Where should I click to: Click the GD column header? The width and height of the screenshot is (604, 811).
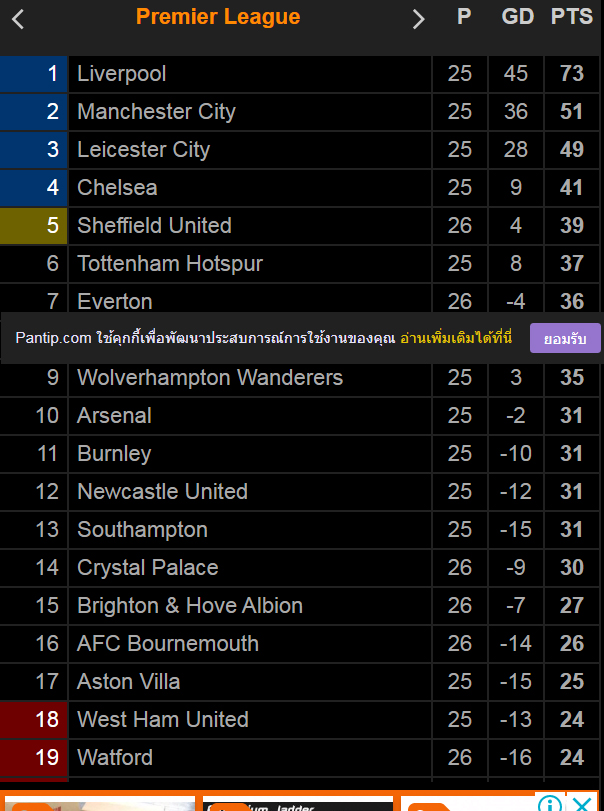click(517, 18)
